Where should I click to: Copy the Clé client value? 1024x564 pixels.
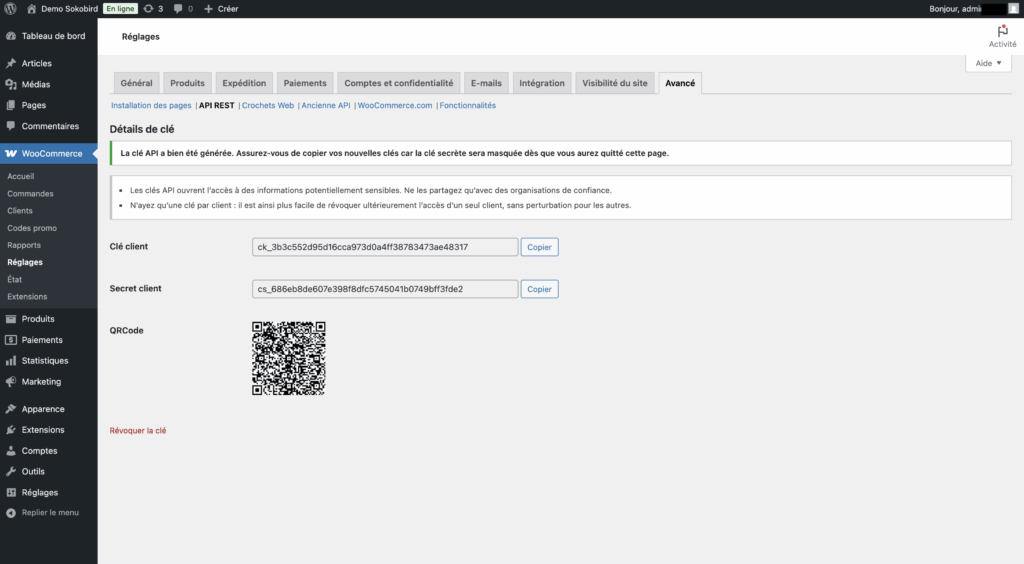click(539, 247)
